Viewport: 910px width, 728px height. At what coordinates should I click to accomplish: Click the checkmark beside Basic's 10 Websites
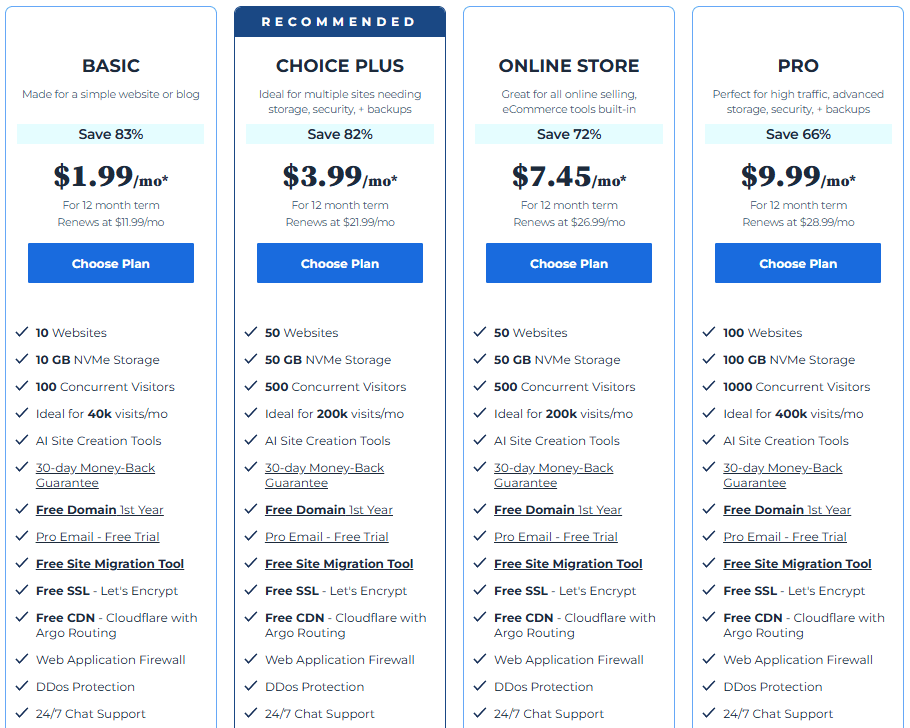coord(20,332)
